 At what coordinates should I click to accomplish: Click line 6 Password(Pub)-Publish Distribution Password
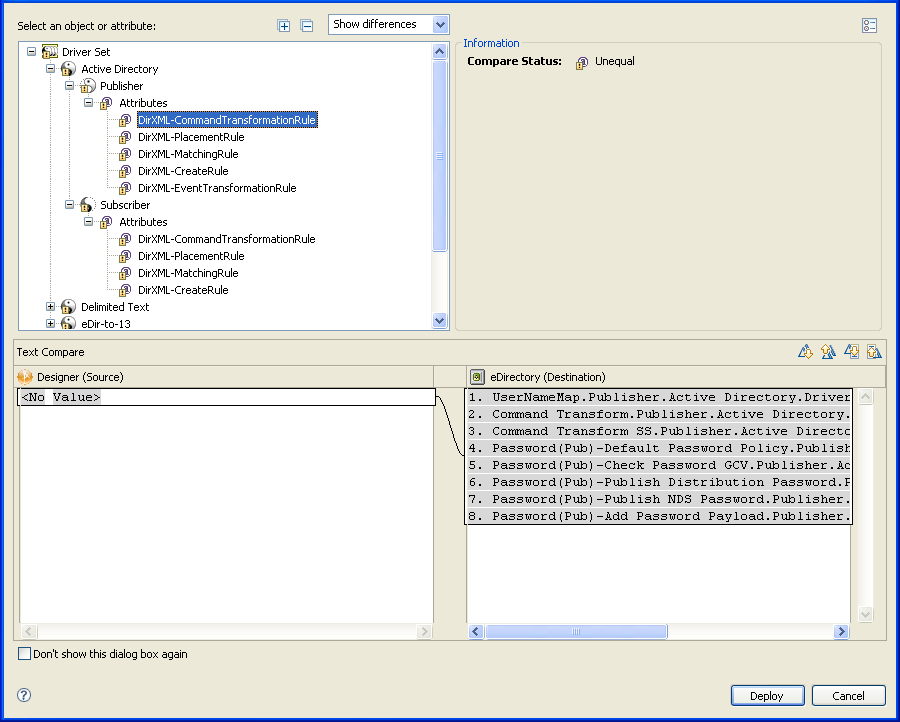coord(658,482)
